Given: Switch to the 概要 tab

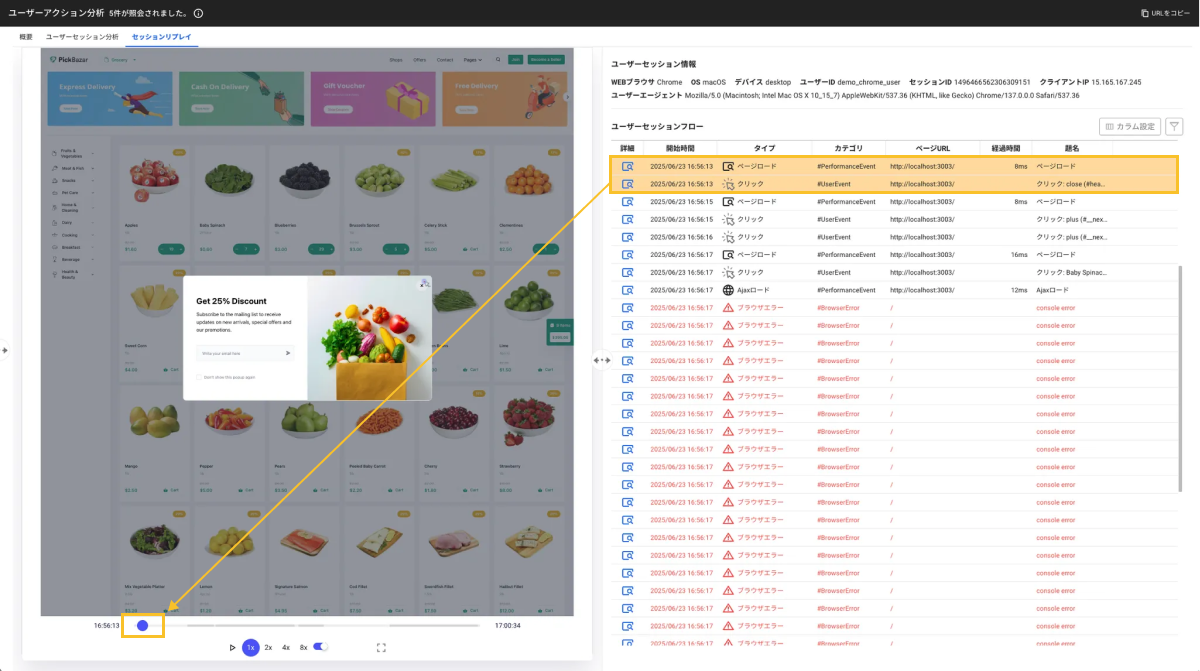Looking at the screenshot, I should (x=26, y=37).
